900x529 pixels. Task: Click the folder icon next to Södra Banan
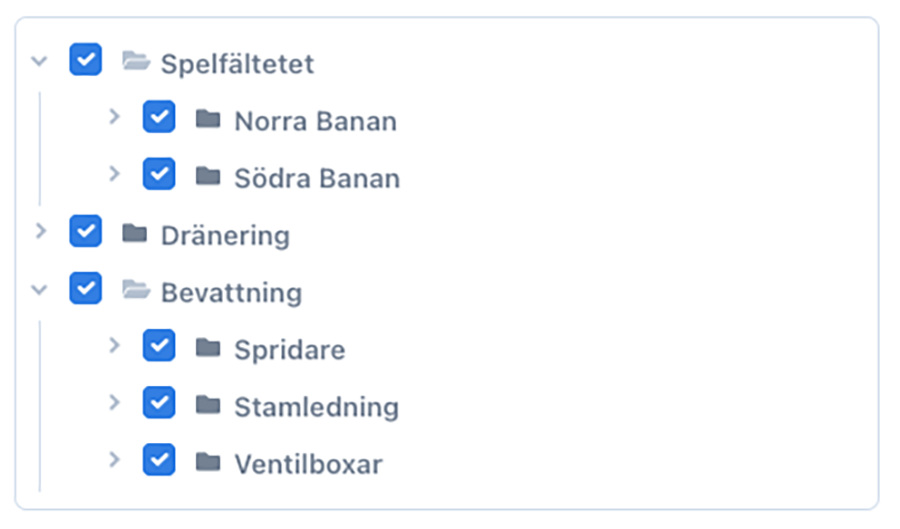(208, 176)
